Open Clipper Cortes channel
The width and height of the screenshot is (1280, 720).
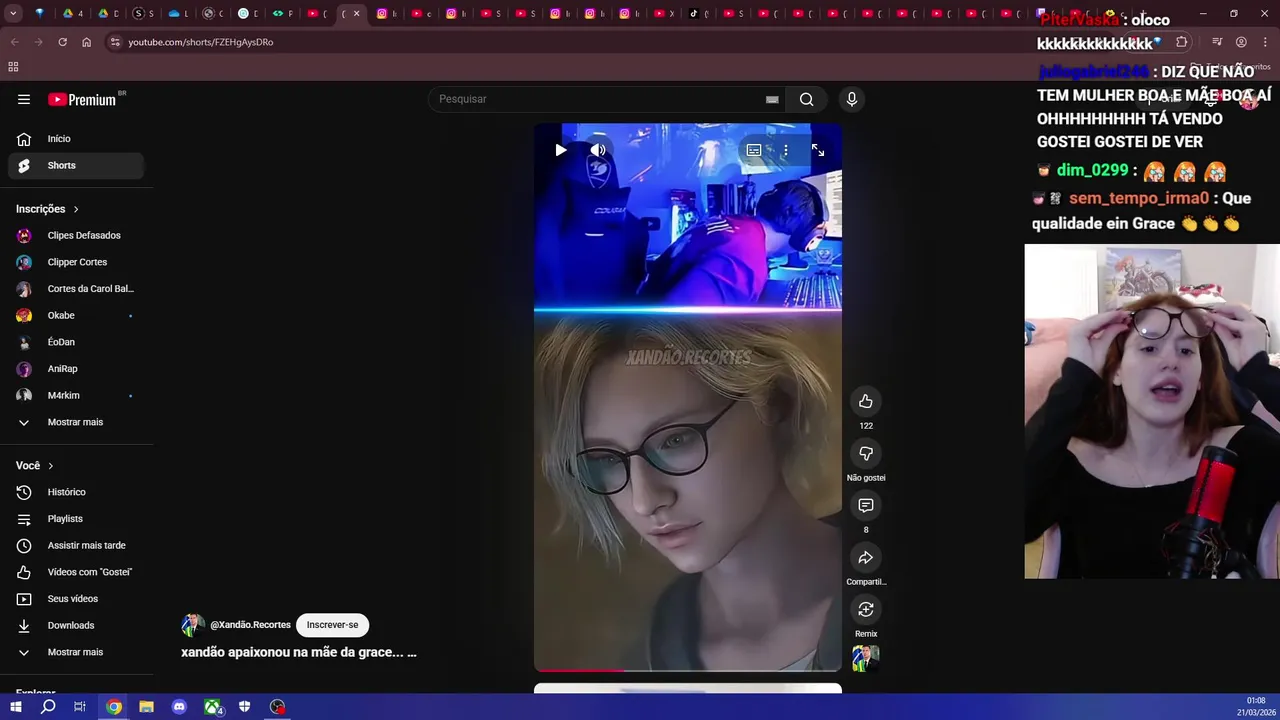tap(76, 262)
